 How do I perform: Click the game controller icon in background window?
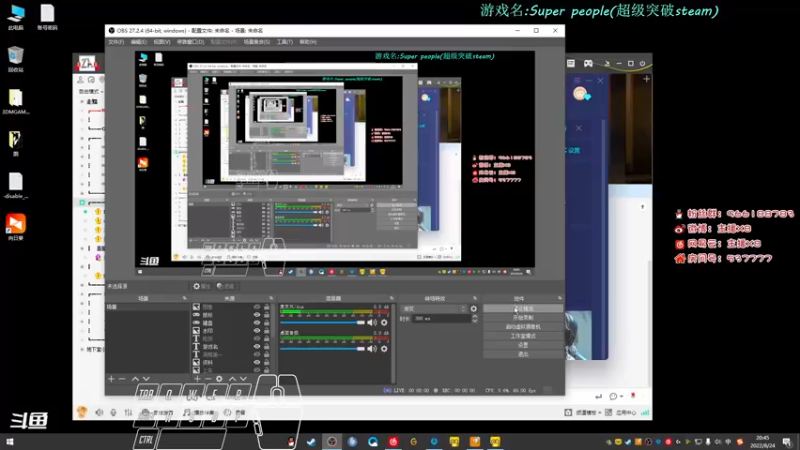pyautogui.click(x=588, y=63)
